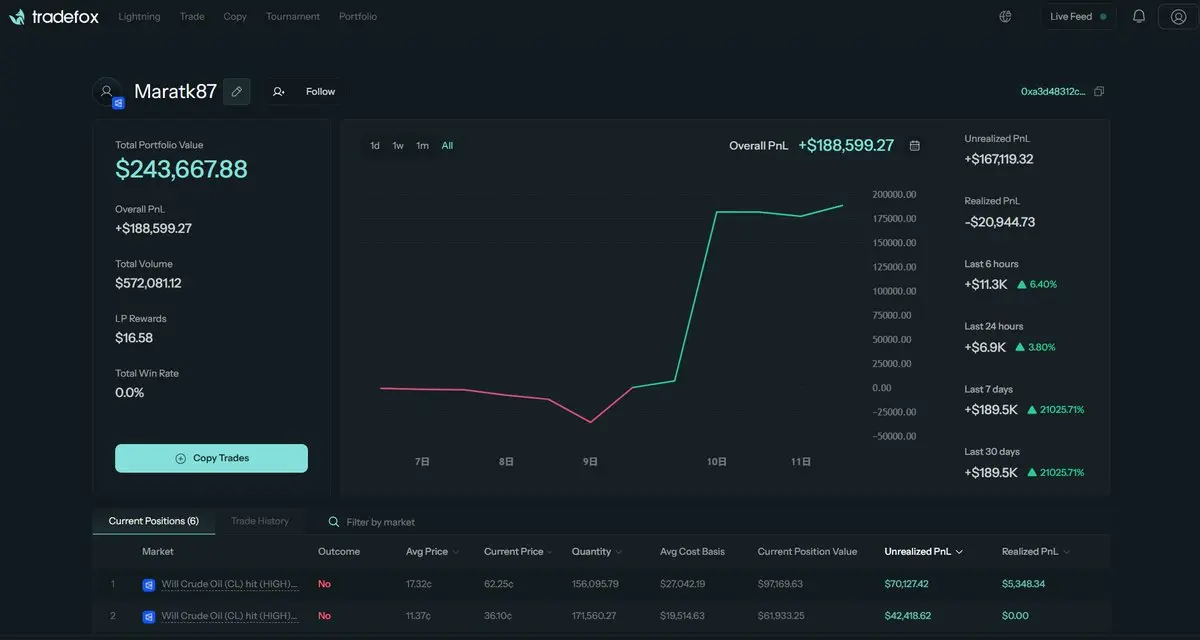This screenshot has width=1200, height=640.
Task: Click the Current Position Value column header
Action: click(807, 552)
